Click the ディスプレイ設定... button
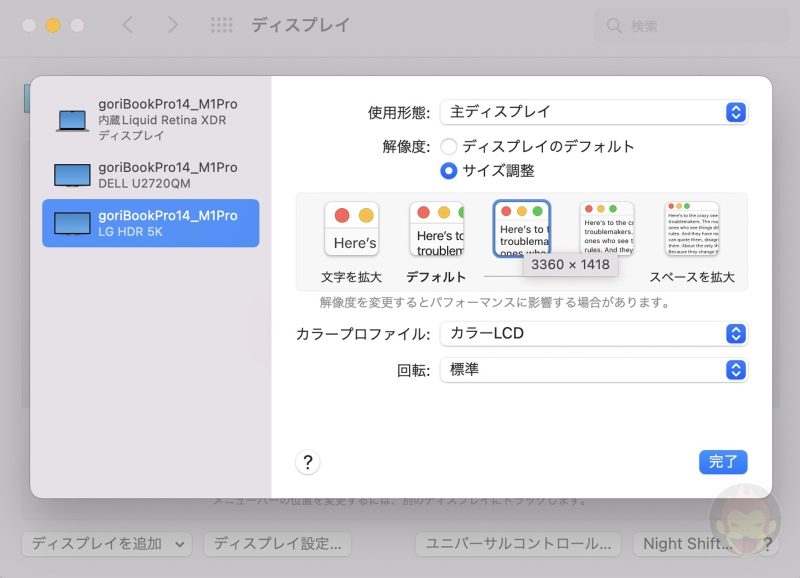 (x=277, y=544)
